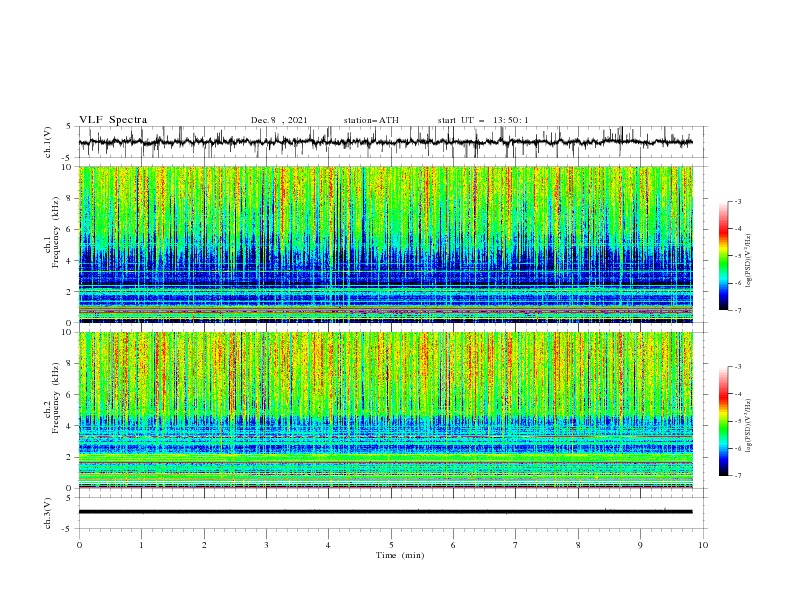Click the ch.1 voltage waveform trace
The image size is (792, 612).
(x=385, y=142)
